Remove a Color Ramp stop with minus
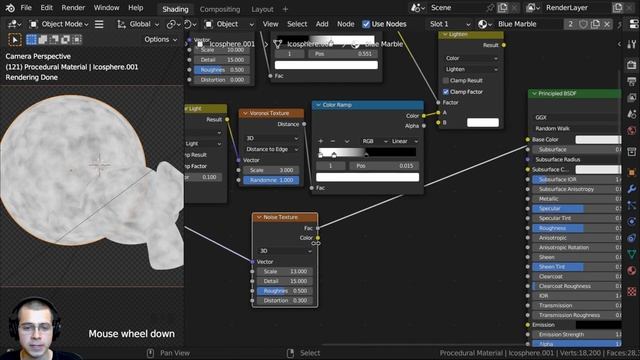The height and width of the screenshot is (360, 640). [x=333, y=141]
